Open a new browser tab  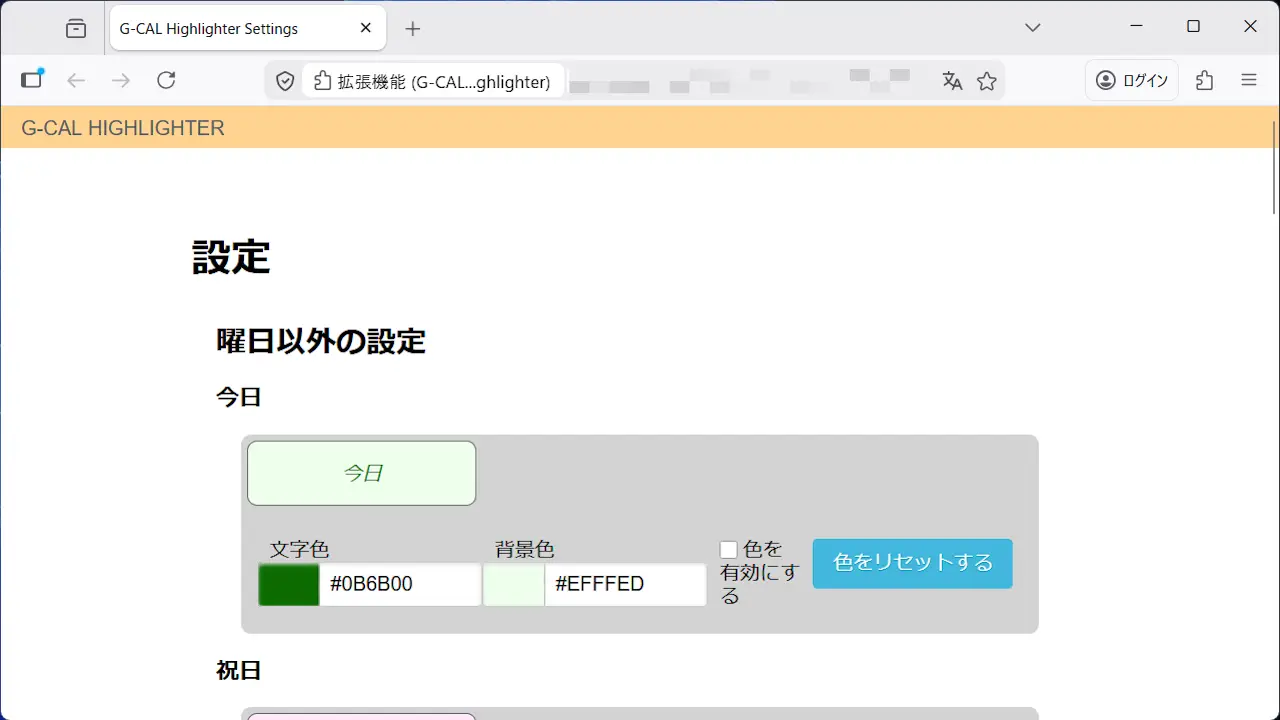[413, 29]
